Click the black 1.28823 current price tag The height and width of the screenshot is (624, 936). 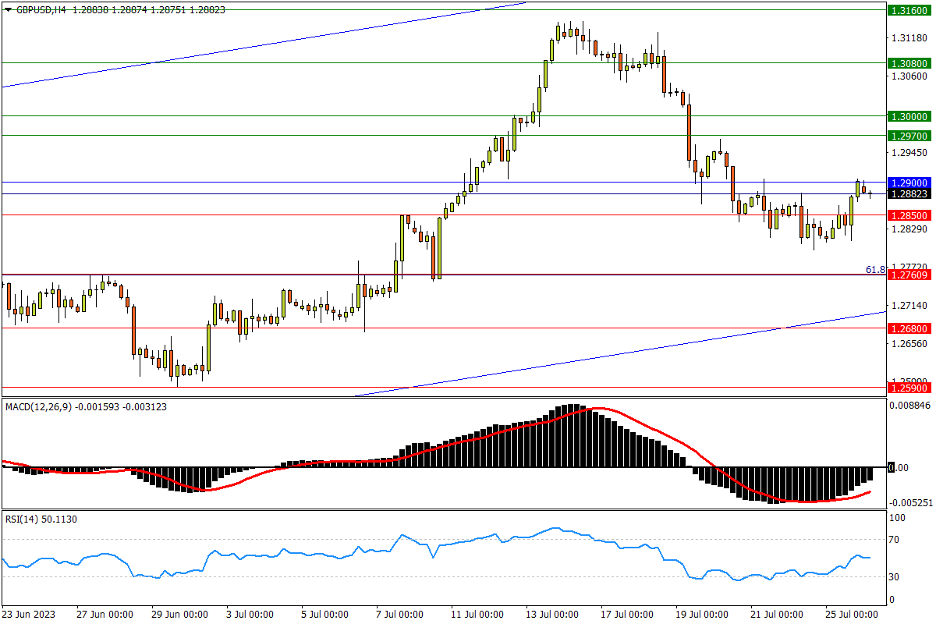pyautogui.click(x=909, y=194)
